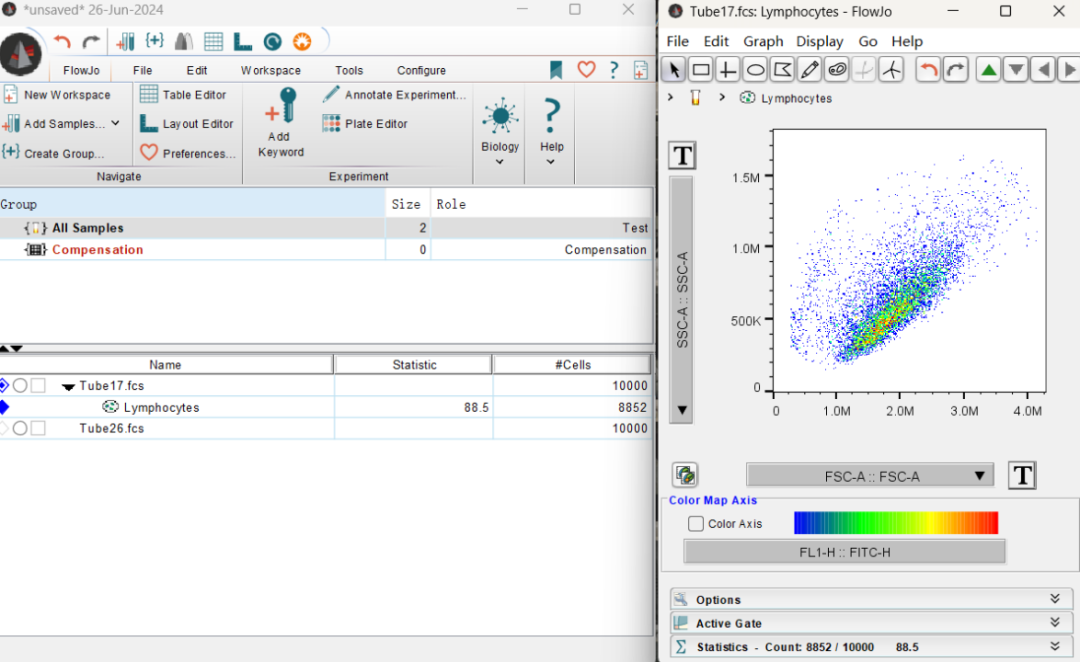The image size is (1080, 662).
Task: Open the Add Samples dropdown arrow
Action: 115,123
